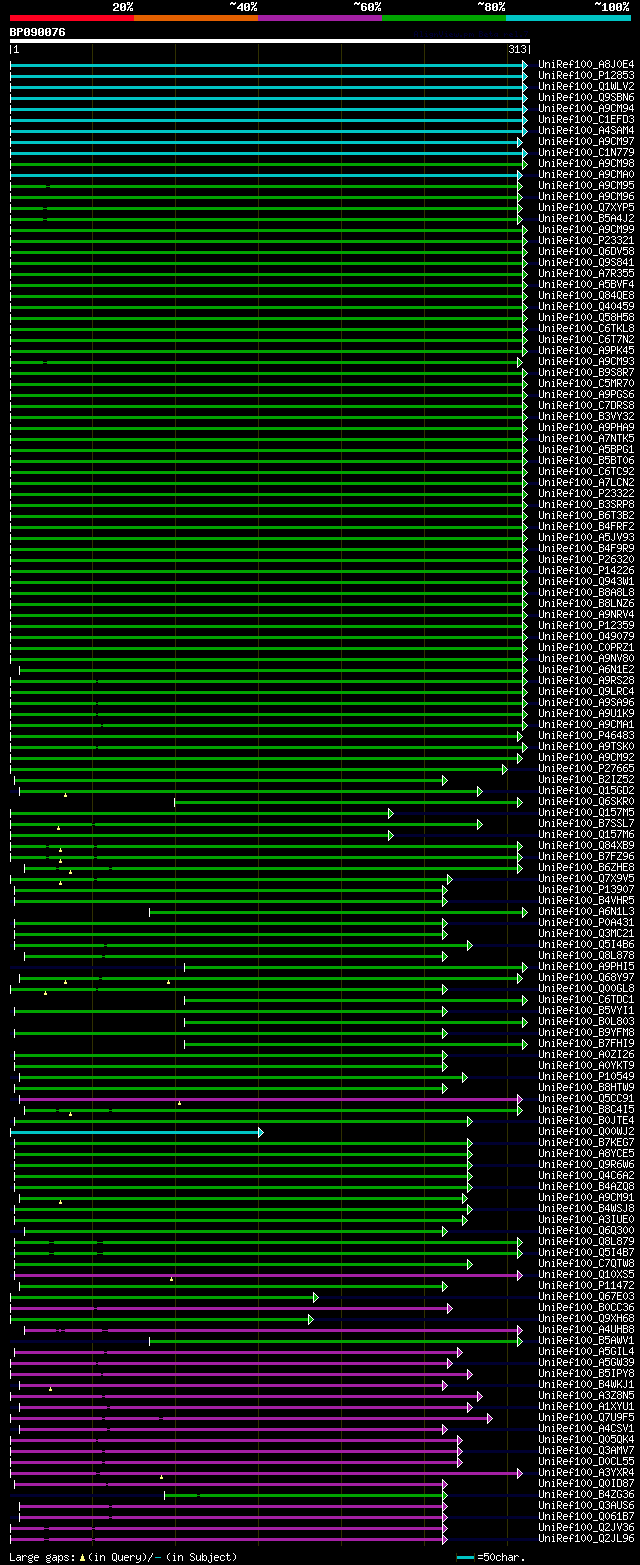Screen dimensions: 640x1565
Task: Open UniRef100_Q7X9V5 entry
Action: tap(586, 879)
